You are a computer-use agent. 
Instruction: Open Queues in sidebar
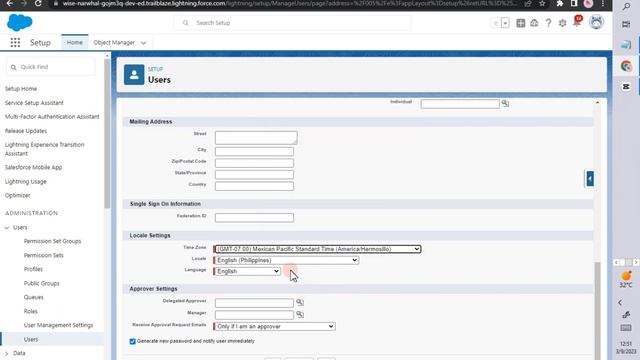[33, 297]
